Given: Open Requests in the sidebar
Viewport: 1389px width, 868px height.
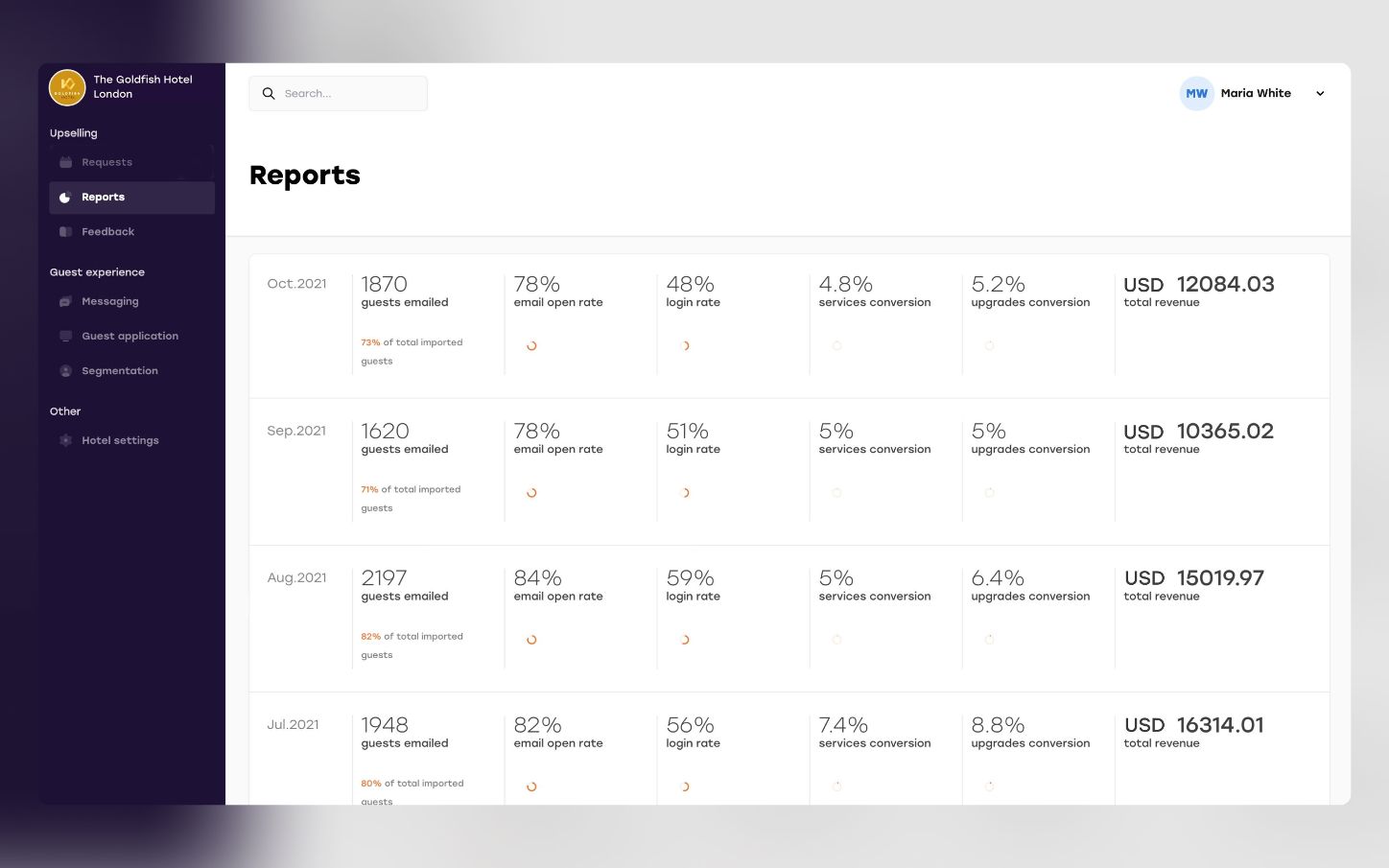Looking at the screenshot, I should coord(131,162).
